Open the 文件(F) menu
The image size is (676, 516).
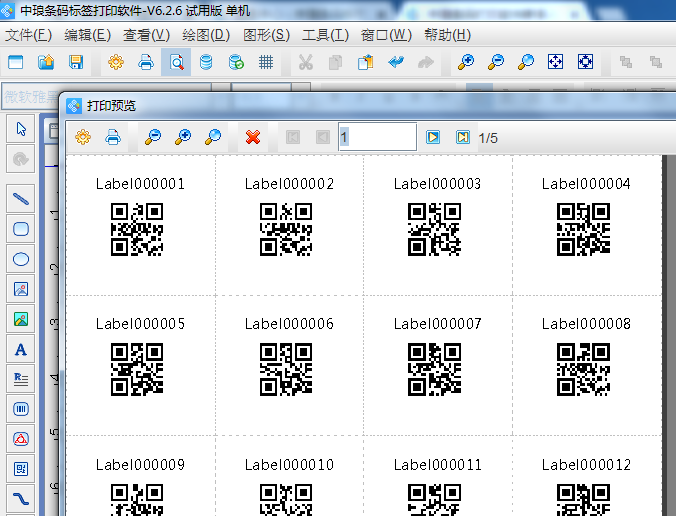click(x=28, y=35)
